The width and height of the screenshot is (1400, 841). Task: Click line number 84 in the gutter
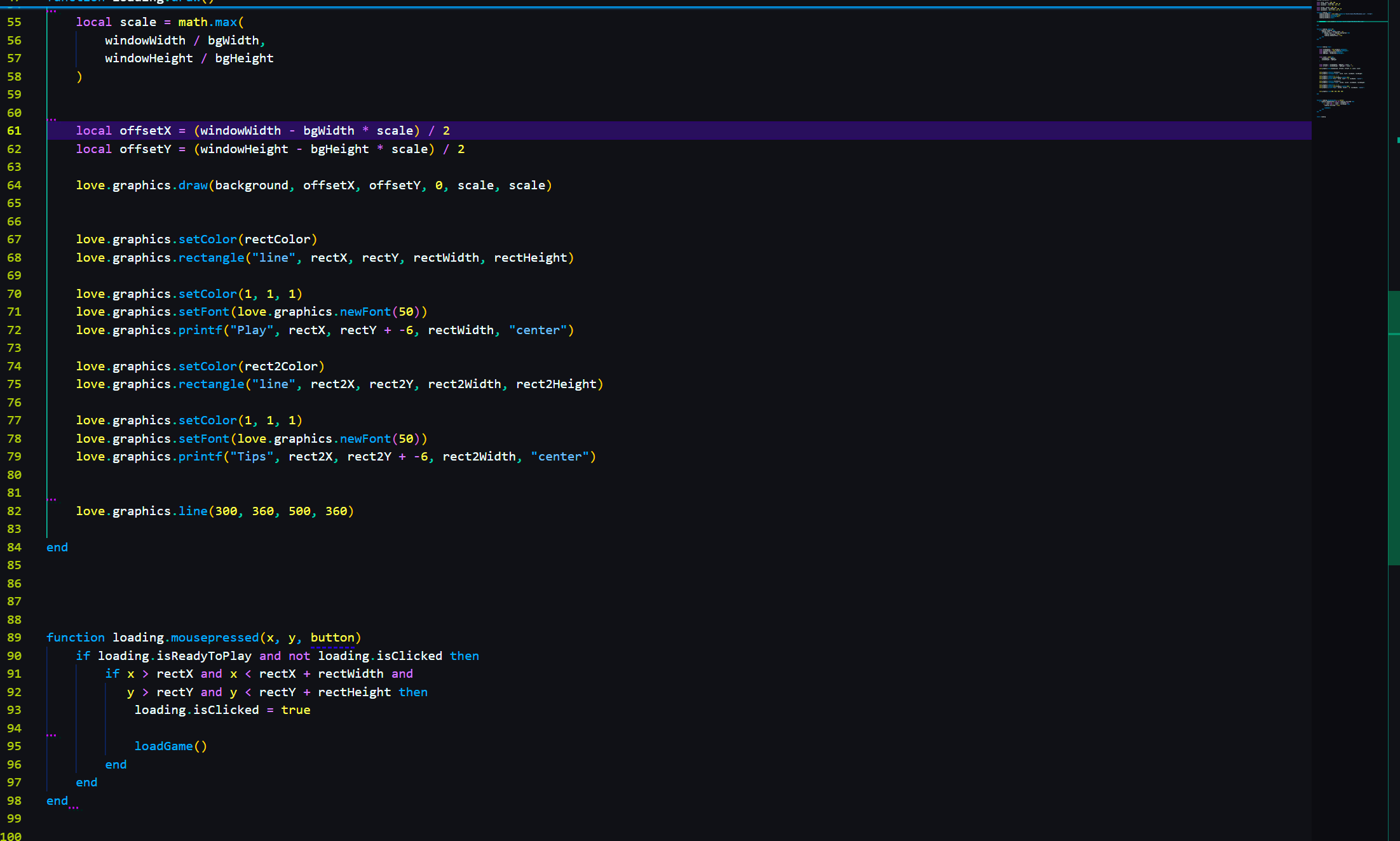[14, 548]
